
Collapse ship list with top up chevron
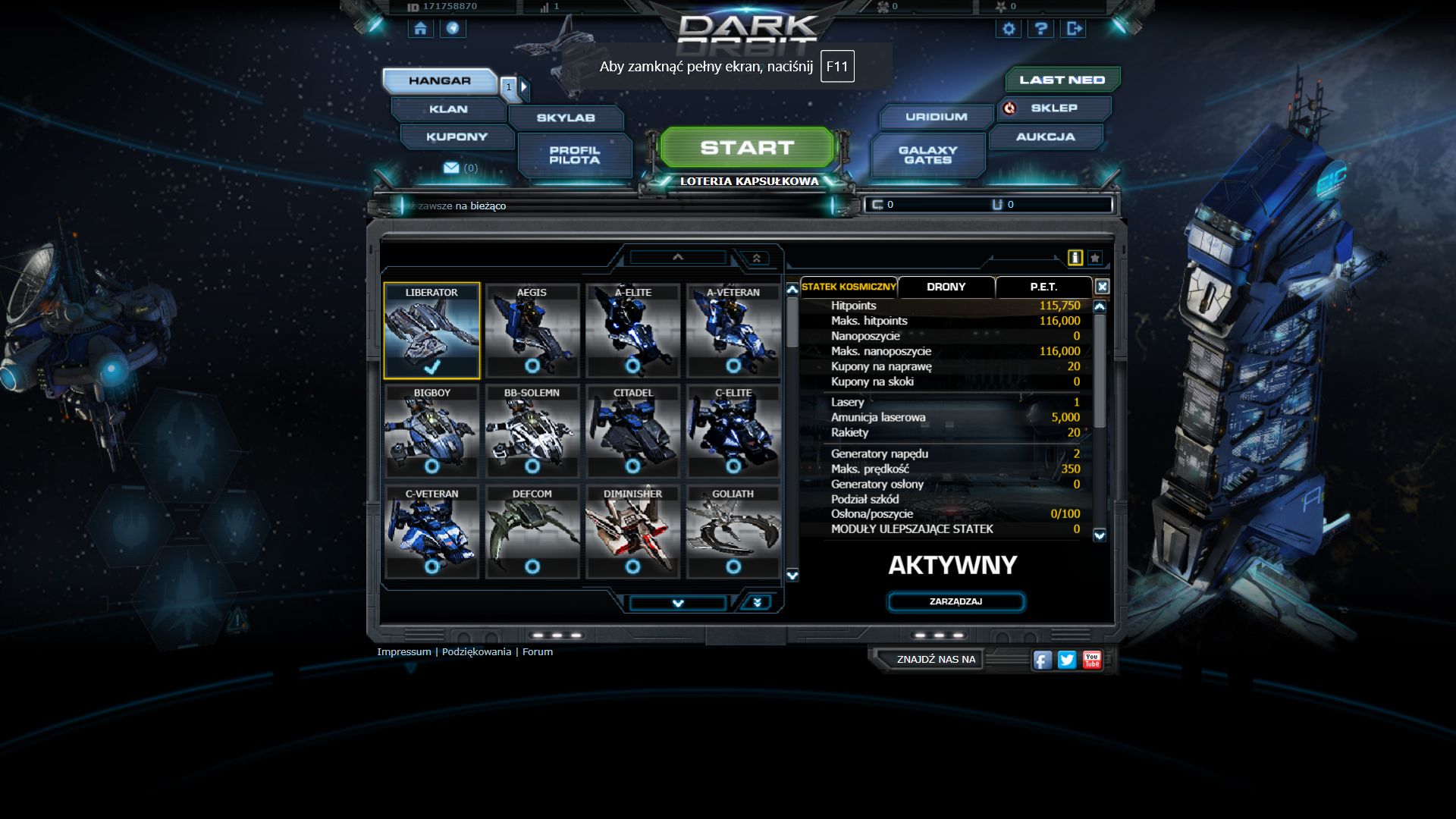[678, 257]
